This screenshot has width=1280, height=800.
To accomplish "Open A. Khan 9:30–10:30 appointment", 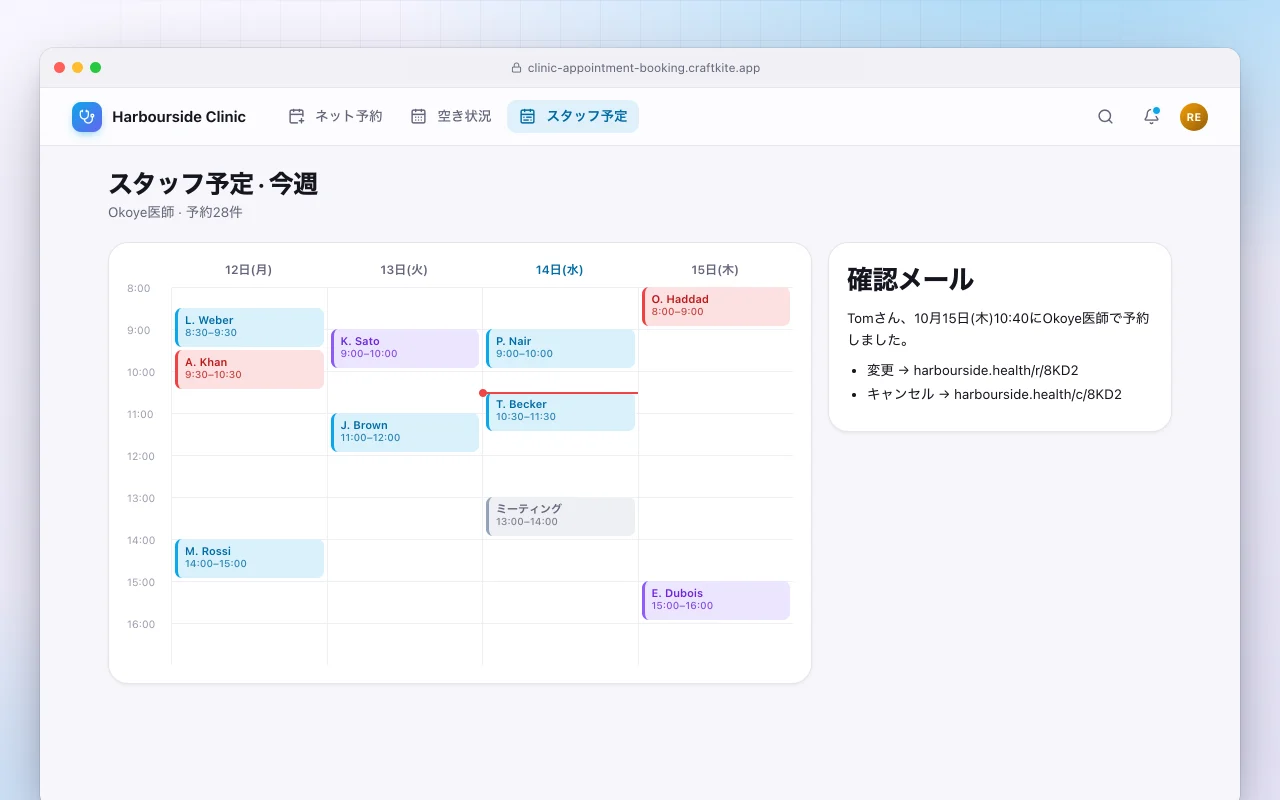I will (x=249, y=369).
